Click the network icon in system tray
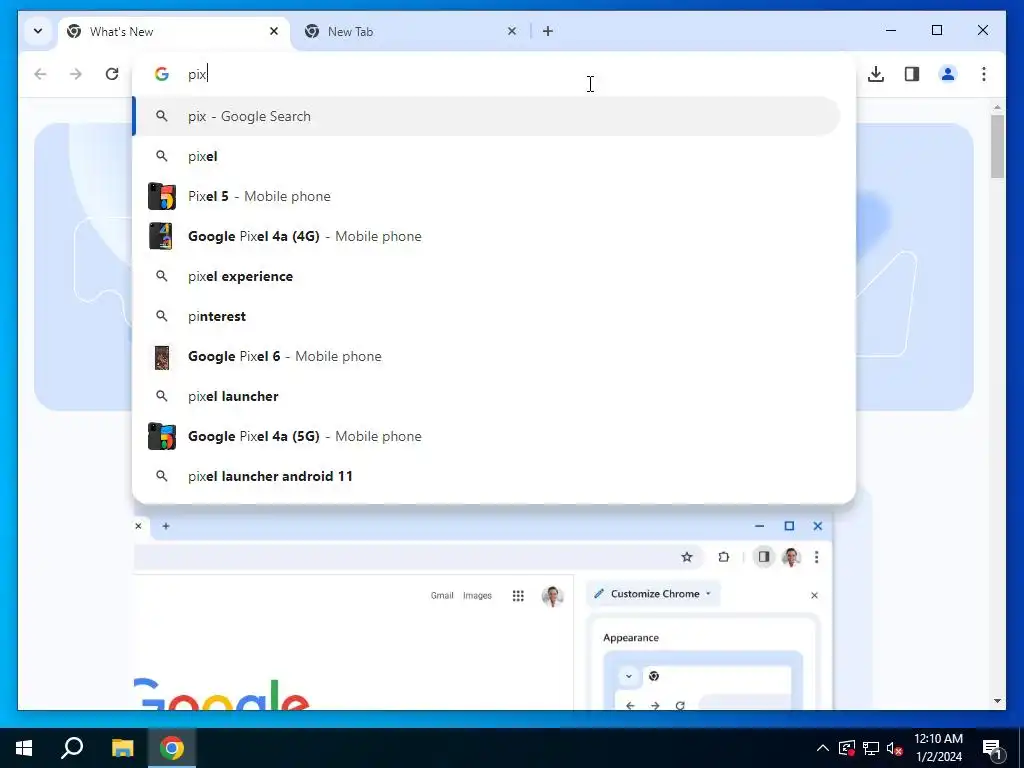1024x768 pixels. click(871, 748)
